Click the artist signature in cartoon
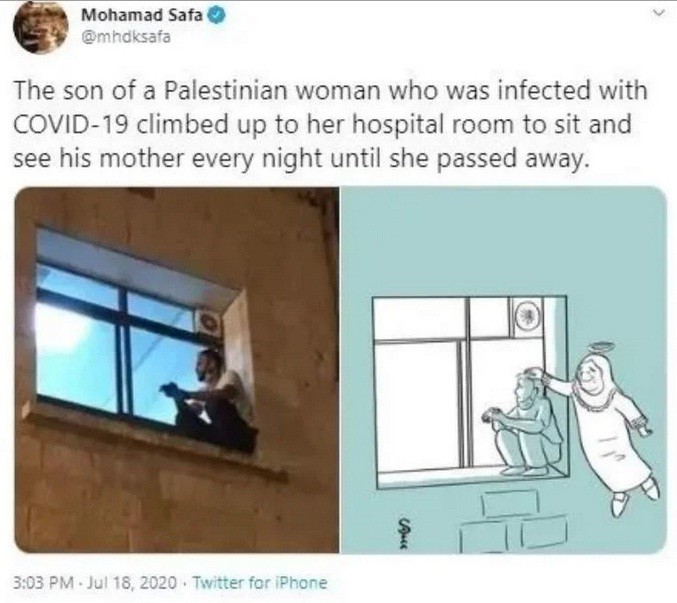This screenshot has height=603, width=677. 402,534
